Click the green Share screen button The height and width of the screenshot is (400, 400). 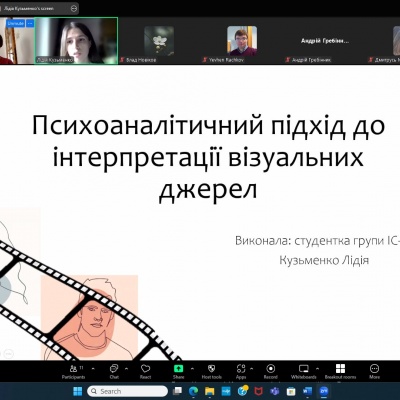(179, 372)
